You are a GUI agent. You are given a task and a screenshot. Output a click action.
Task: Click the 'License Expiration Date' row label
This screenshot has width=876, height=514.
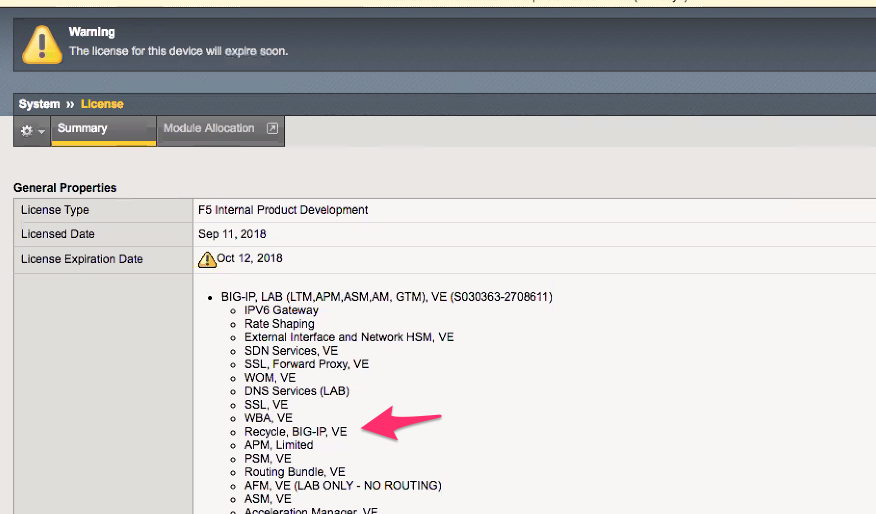tap(82, 259)
